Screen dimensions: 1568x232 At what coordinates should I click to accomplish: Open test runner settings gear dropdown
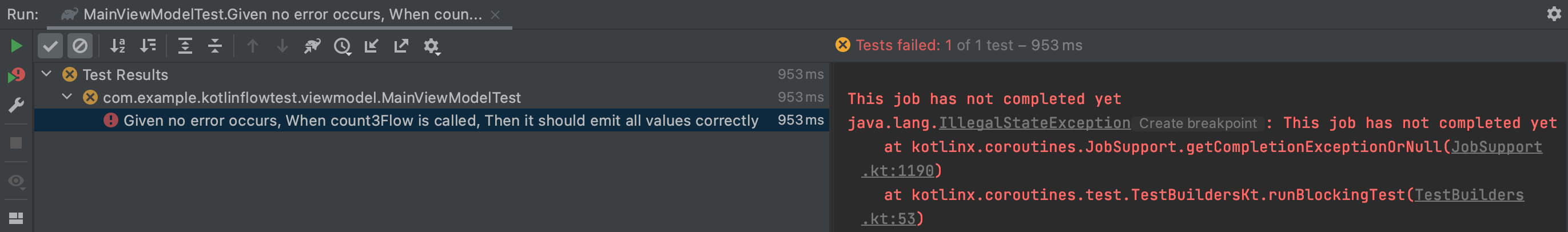[432, 46]
